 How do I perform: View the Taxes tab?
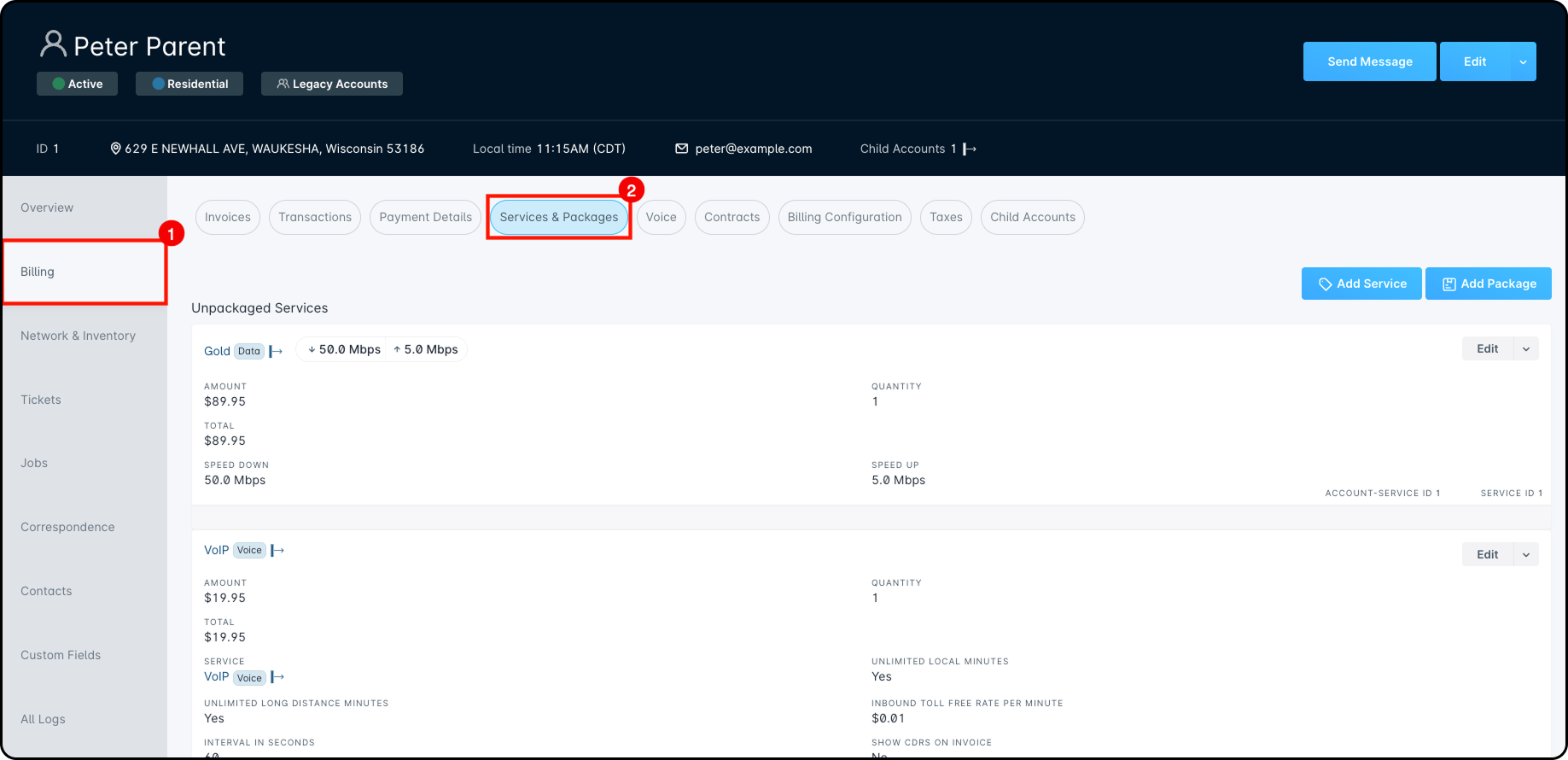click(x=946, y=217)
